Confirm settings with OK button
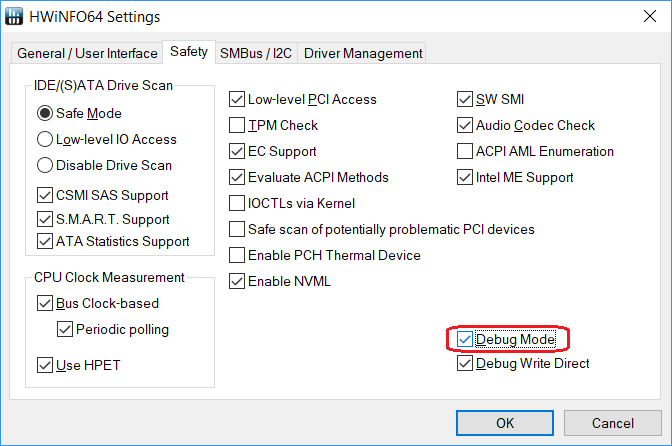 pyautogui.click(x=505, y=423)
